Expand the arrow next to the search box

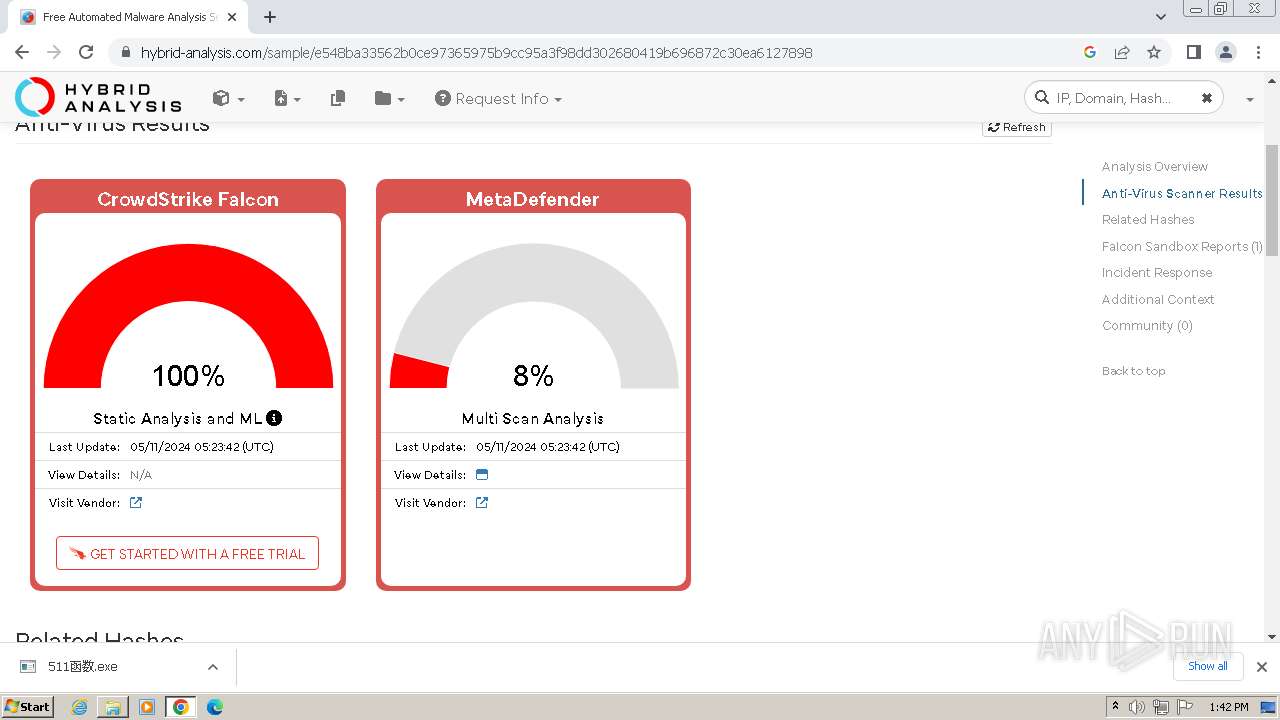click(x=1250, y=99)
